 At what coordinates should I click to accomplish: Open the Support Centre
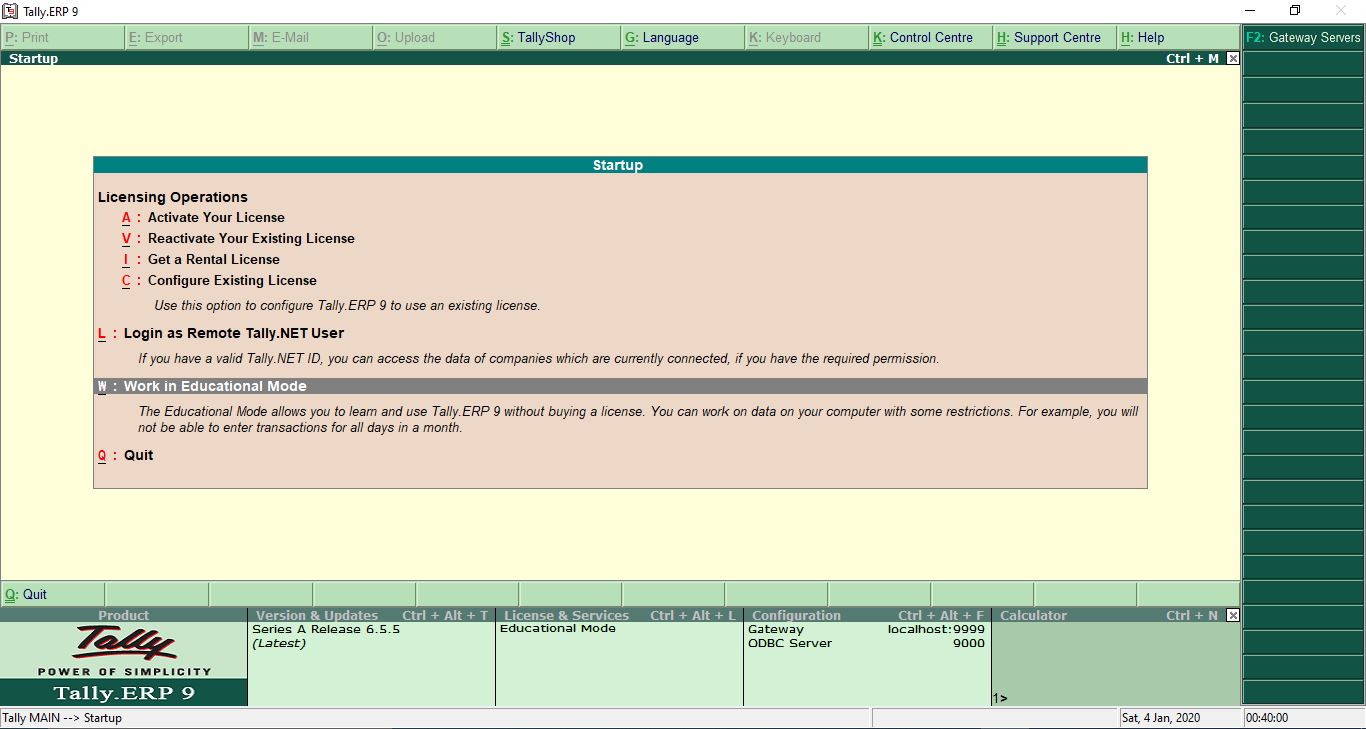[x=1054, y=37]
